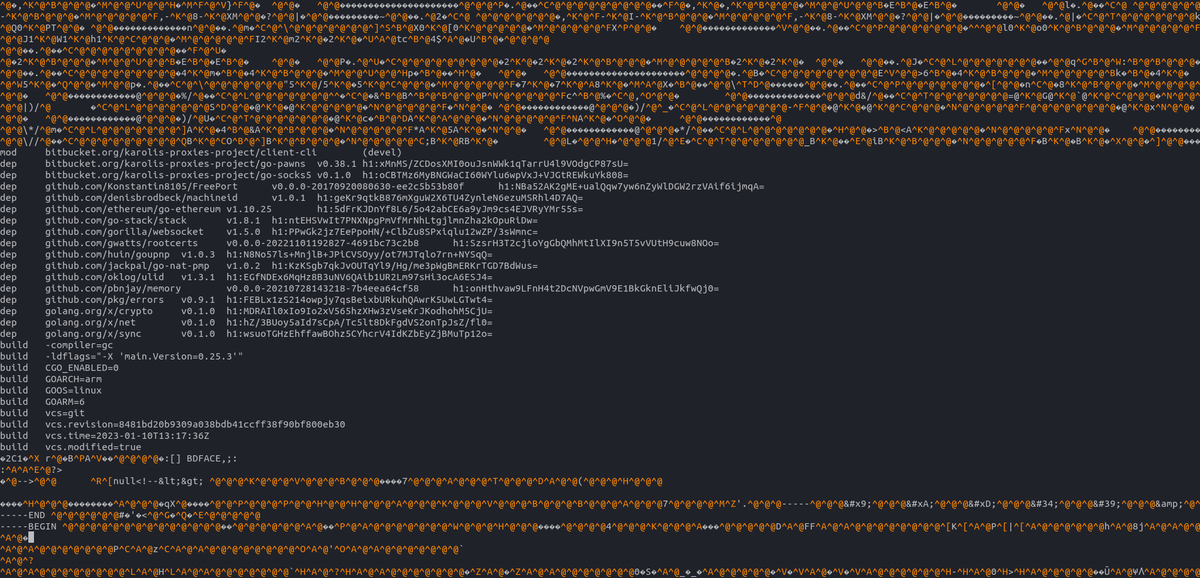Click 'GOOS=linux' build setting
The width and height of the screenshot is (1200, 578).
(74, 389)
